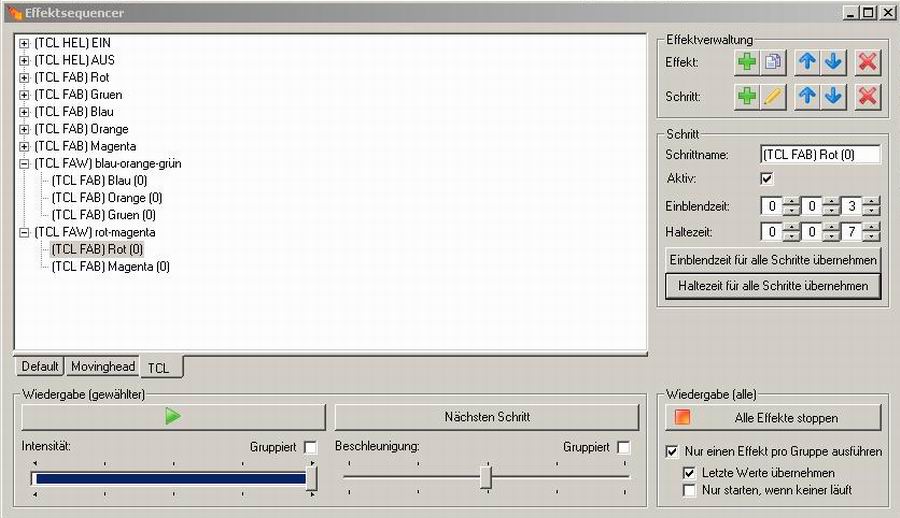Switch to the Movinghead tab
This screenshot has width=900, height=518.
[103, 367]
